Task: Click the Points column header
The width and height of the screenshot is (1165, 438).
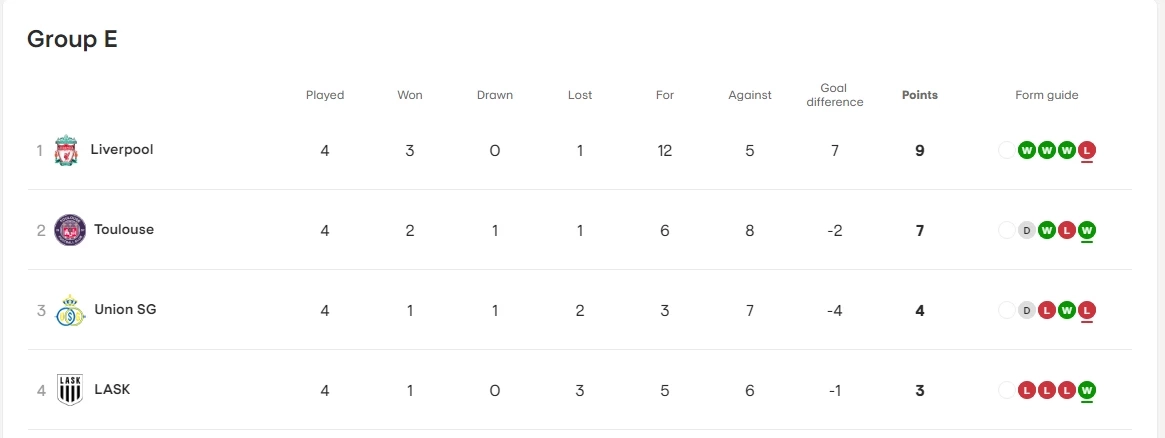Action: pos(919,95)
